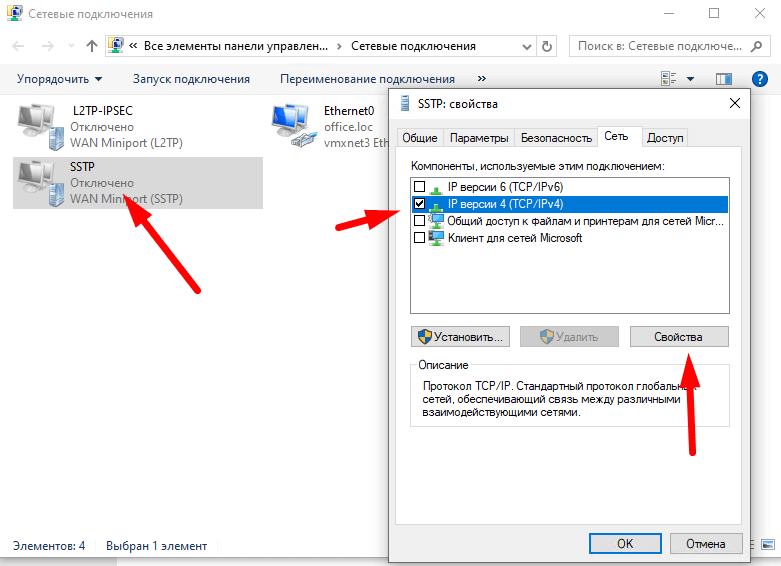The height and width of the screenshot is (566, 781).
Task: Refresh the network connections list
Action: tap(547, 46)
